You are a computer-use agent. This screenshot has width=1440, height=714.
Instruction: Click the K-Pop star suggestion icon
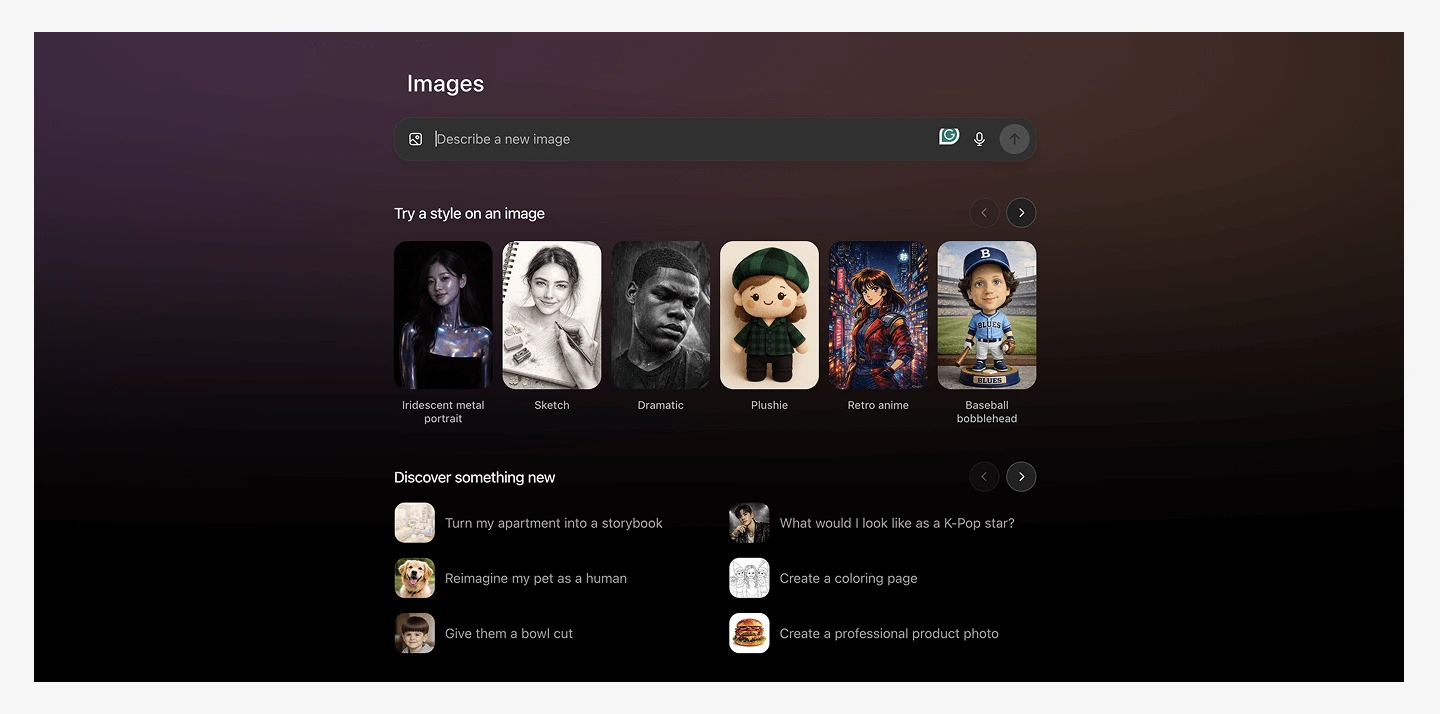749,523
